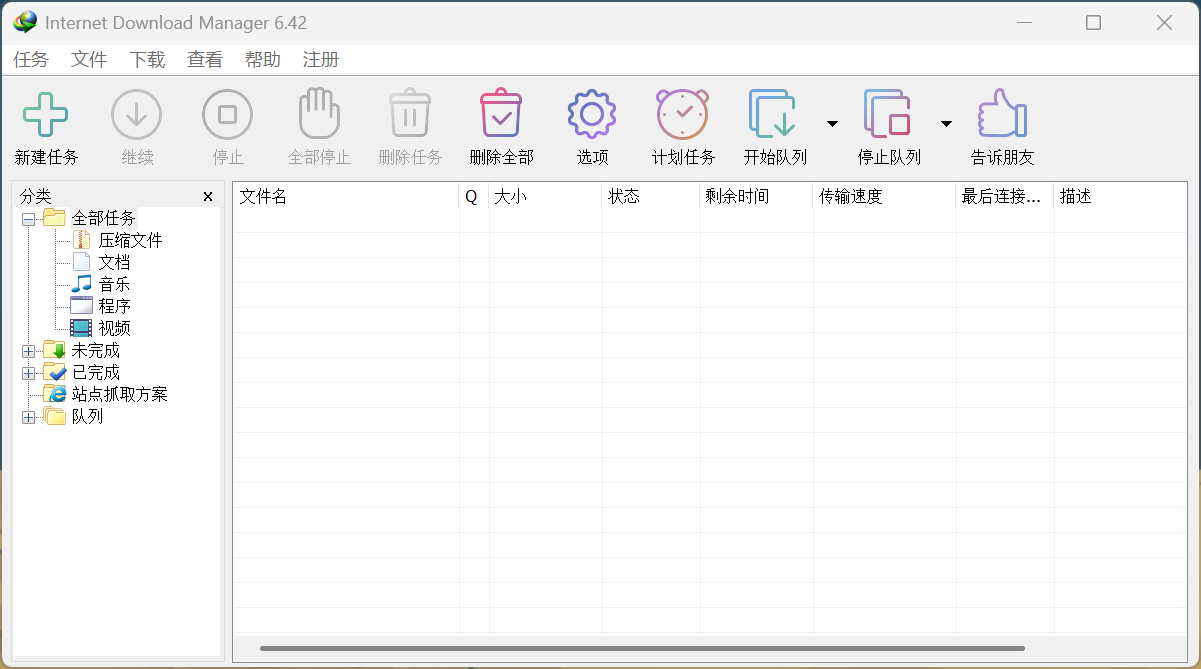Image resolution: width=1201 pixels, height=669 pixels.
Task: Click the 告诉朋友 thumbs-up icon
Action: coord(1002,114)
